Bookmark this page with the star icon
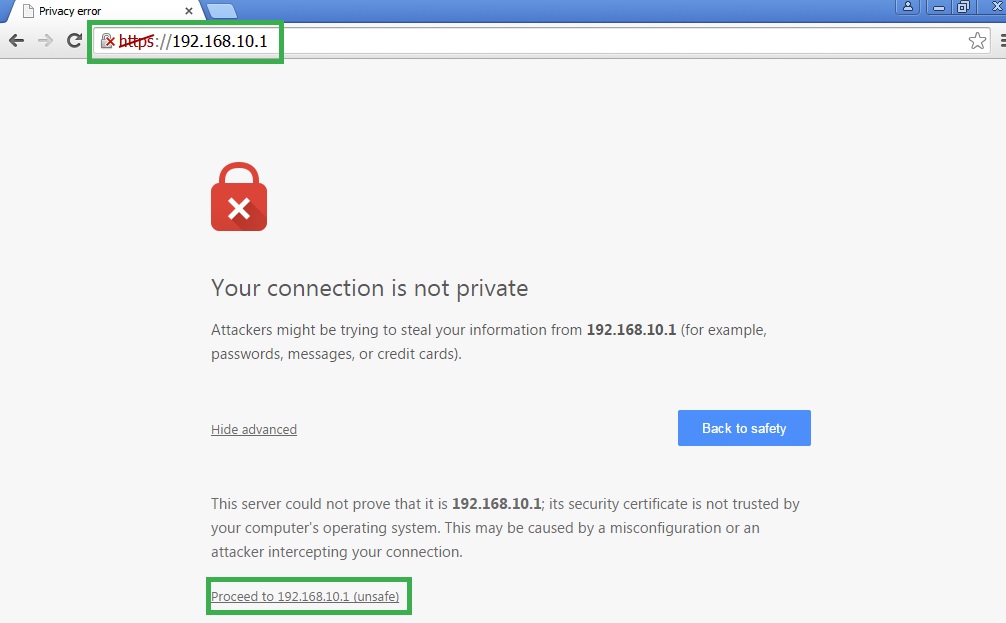This screenshot has height=623, width=1006. tap(977, 40)
